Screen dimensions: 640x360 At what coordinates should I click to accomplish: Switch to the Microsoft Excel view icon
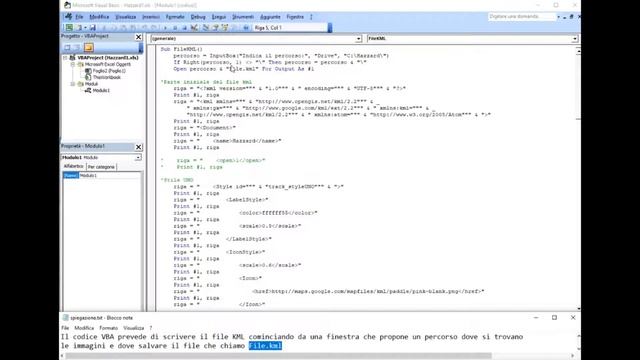point(69,28)
